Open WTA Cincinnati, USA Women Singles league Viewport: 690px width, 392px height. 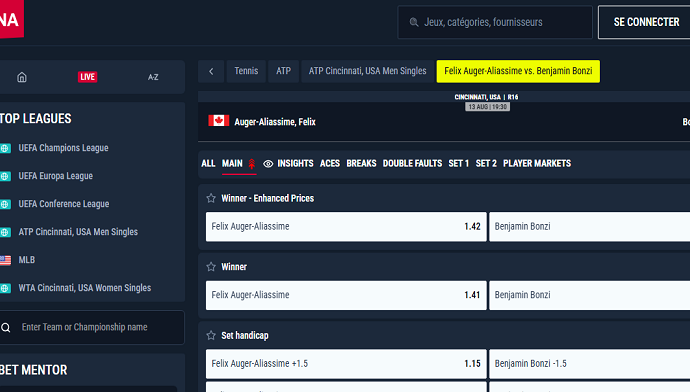[84, 288]
